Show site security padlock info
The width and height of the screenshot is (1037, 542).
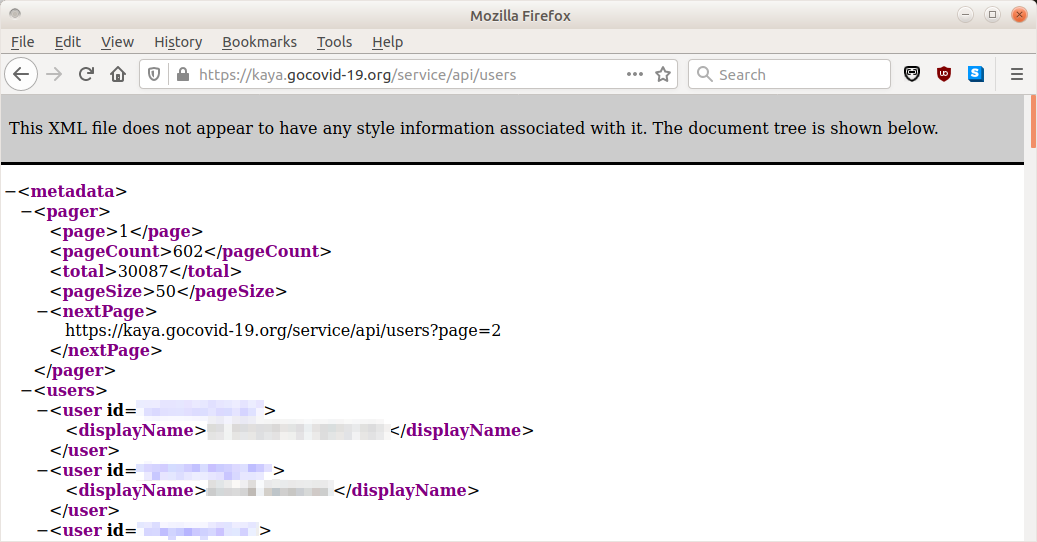pos(182,74)
